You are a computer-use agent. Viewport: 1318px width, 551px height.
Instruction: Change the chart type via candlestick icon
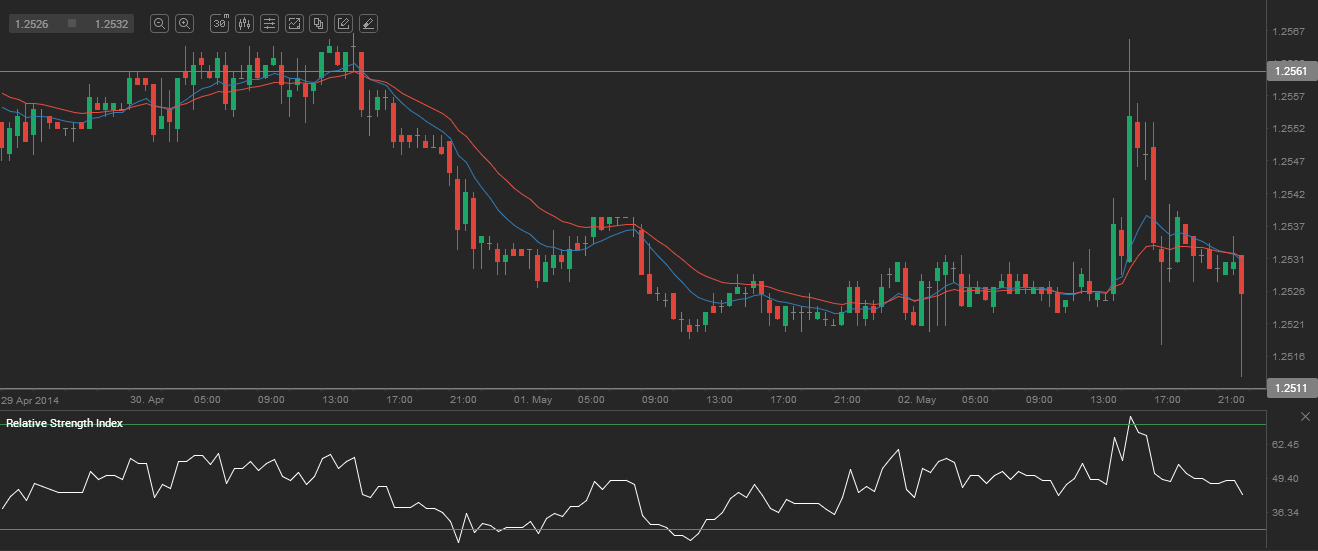244,23
